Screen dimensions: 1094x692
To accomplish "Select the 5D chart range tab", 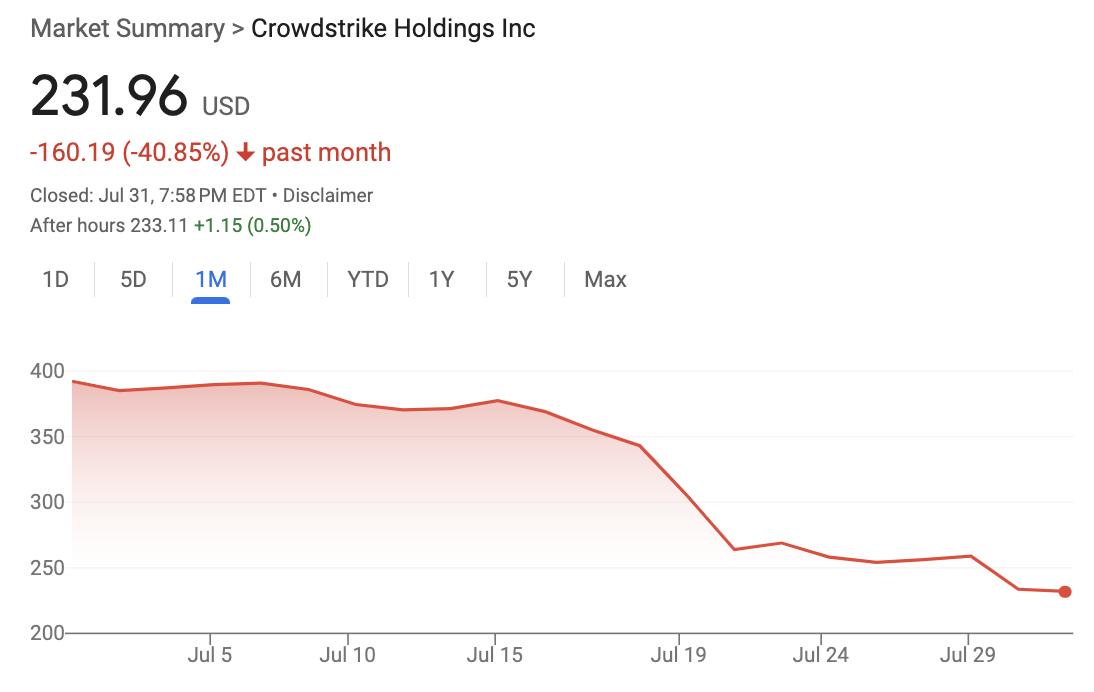I will click(x=133, y=279).
